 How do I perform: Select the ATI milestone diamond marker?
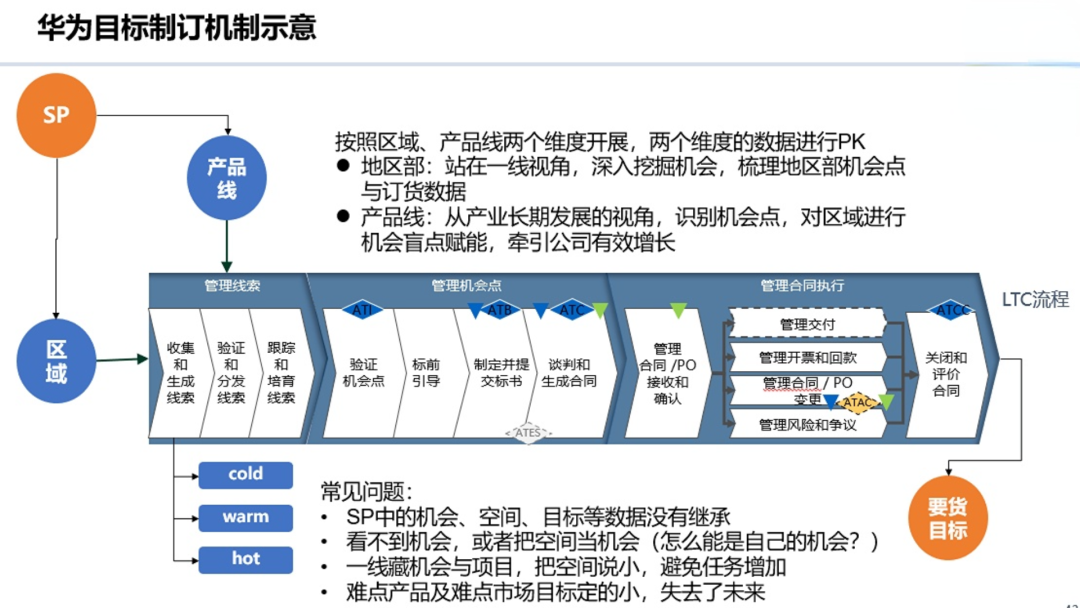(x=362, y=310)
